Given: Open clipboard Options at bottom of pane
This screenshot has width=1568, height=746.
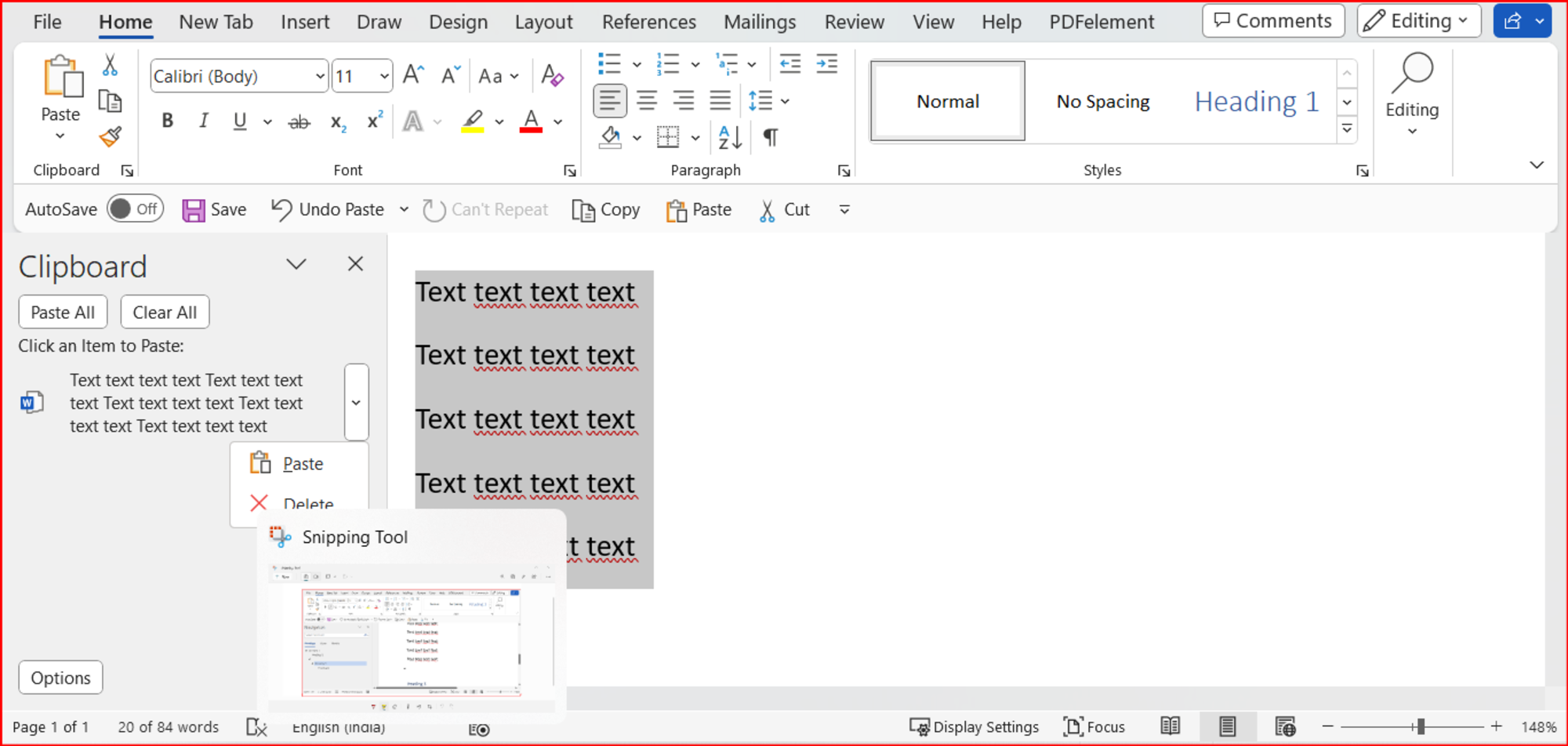Looking at the screenshot, I should pos(60,677).
